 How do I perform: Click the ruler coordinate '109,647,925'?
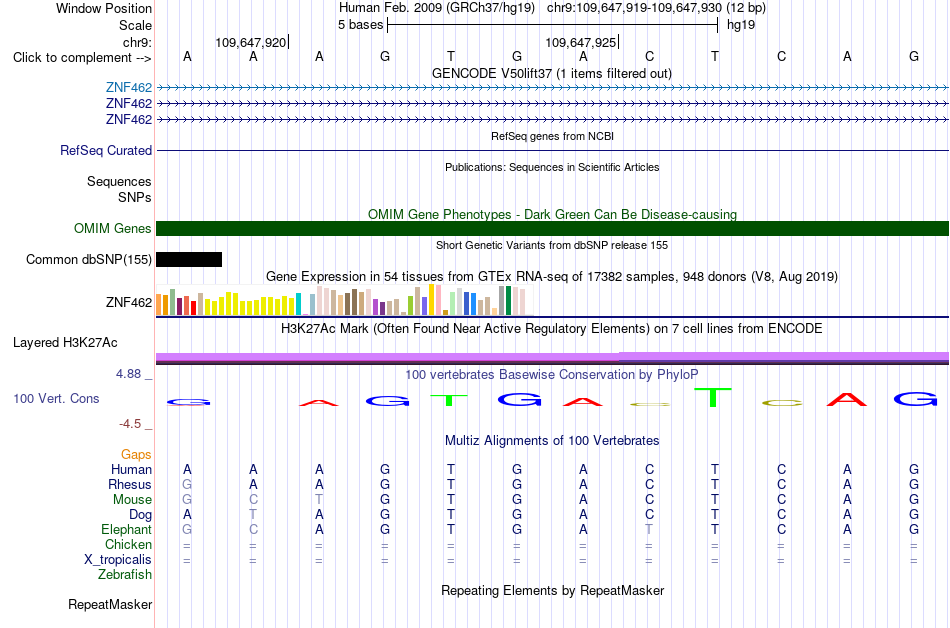[580, 42]
